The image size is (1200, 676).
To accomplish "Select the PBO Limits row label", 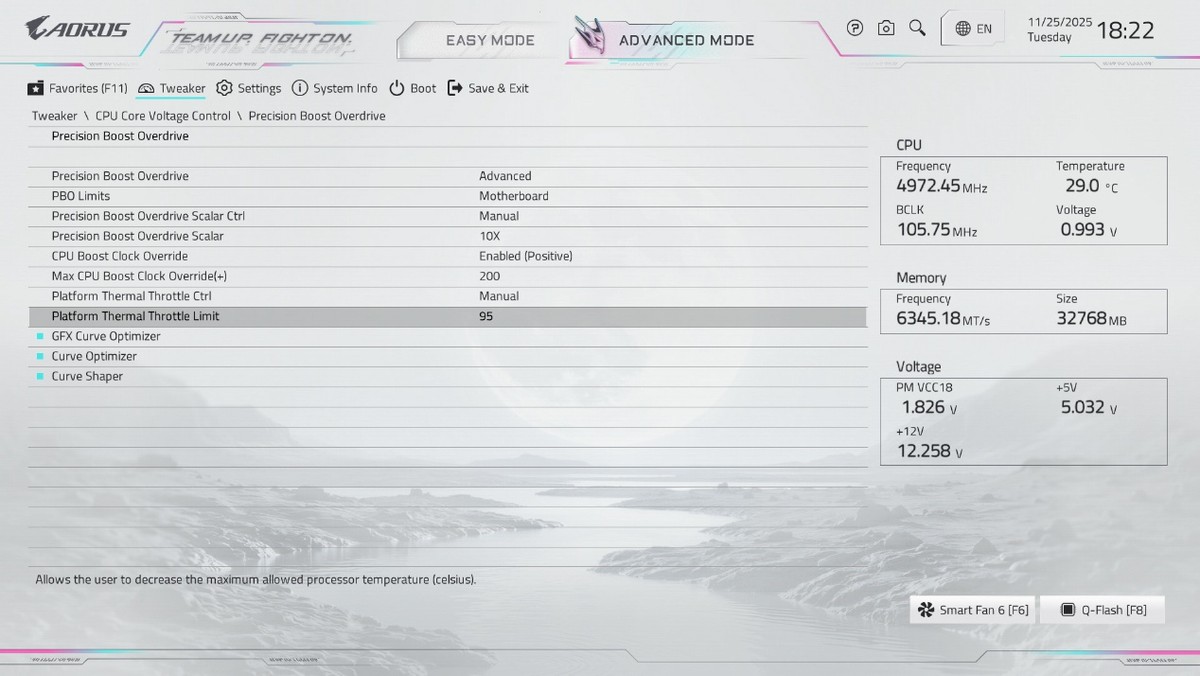I will tap(81, 196).
